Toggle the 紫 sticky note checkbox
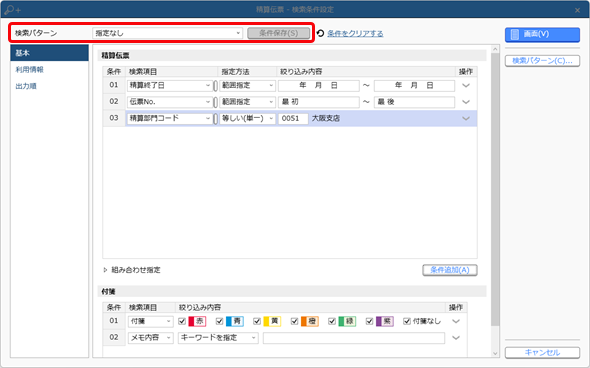Image resolution: width=590 pixels, height=368 pixels. (x=370, y=321)
